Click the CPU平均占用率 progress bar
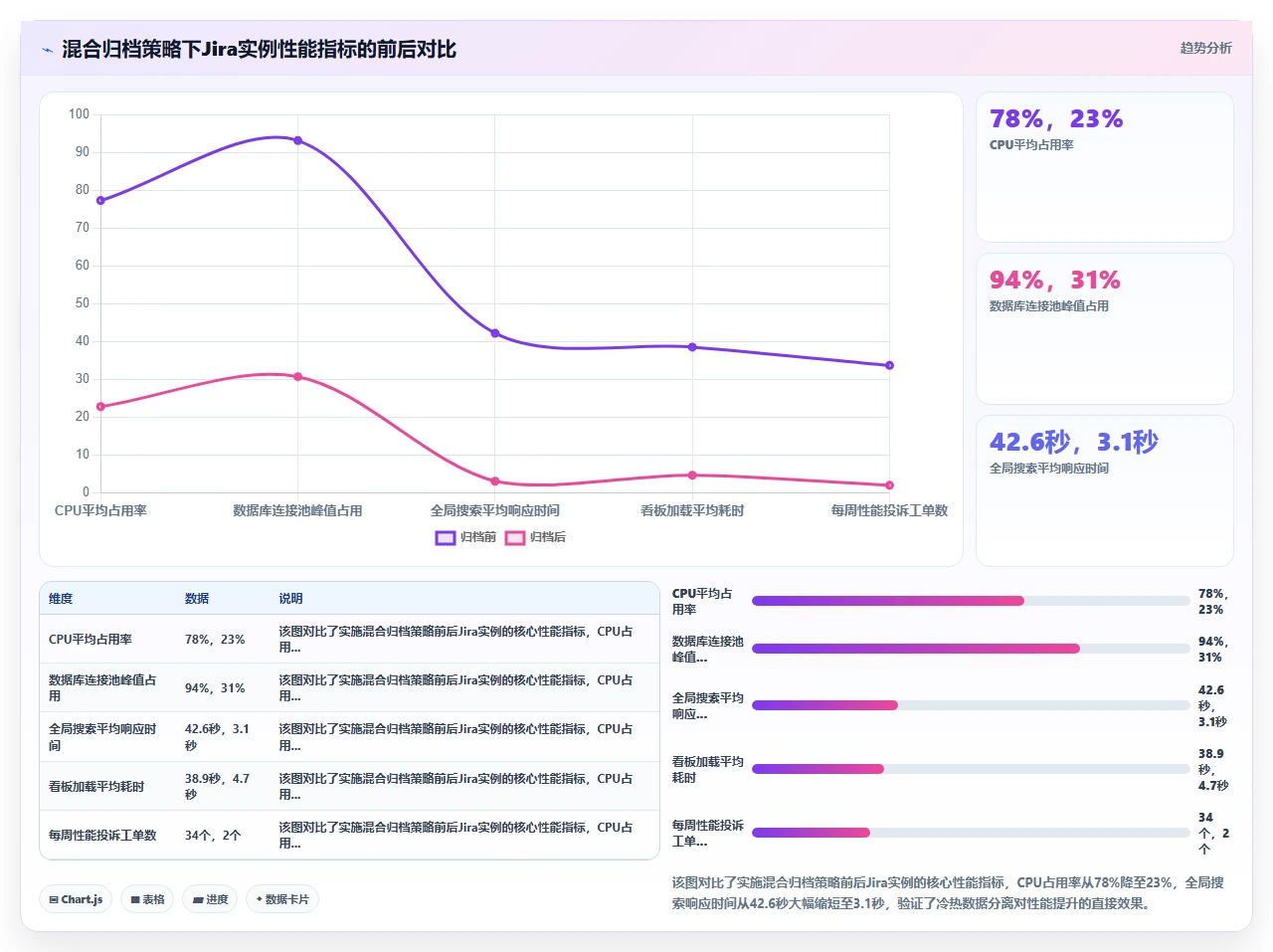This screenshot has width=1273, height=952. point(971,601)
